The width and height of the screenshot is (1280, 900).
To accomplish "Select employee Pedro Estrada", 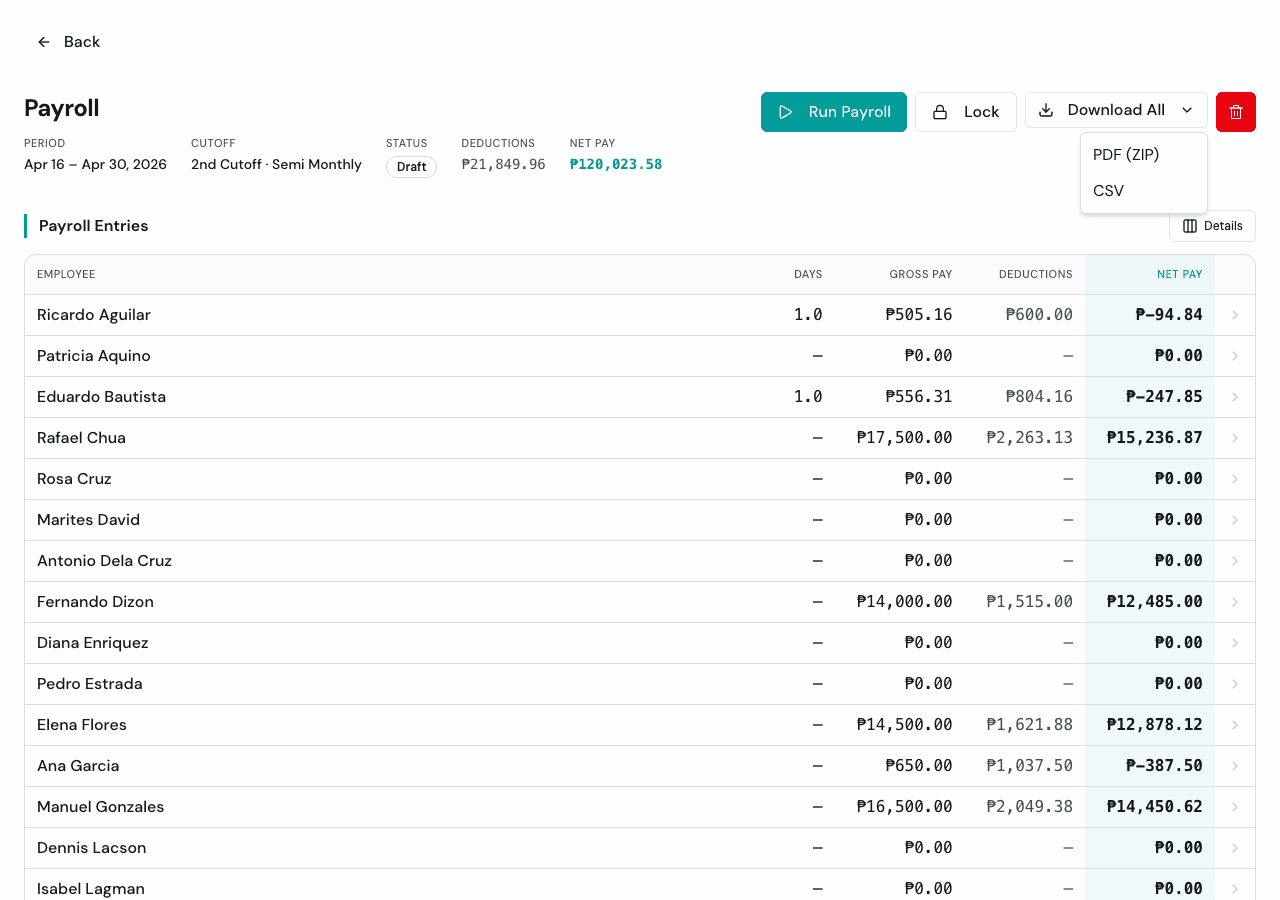I will 90,684.
